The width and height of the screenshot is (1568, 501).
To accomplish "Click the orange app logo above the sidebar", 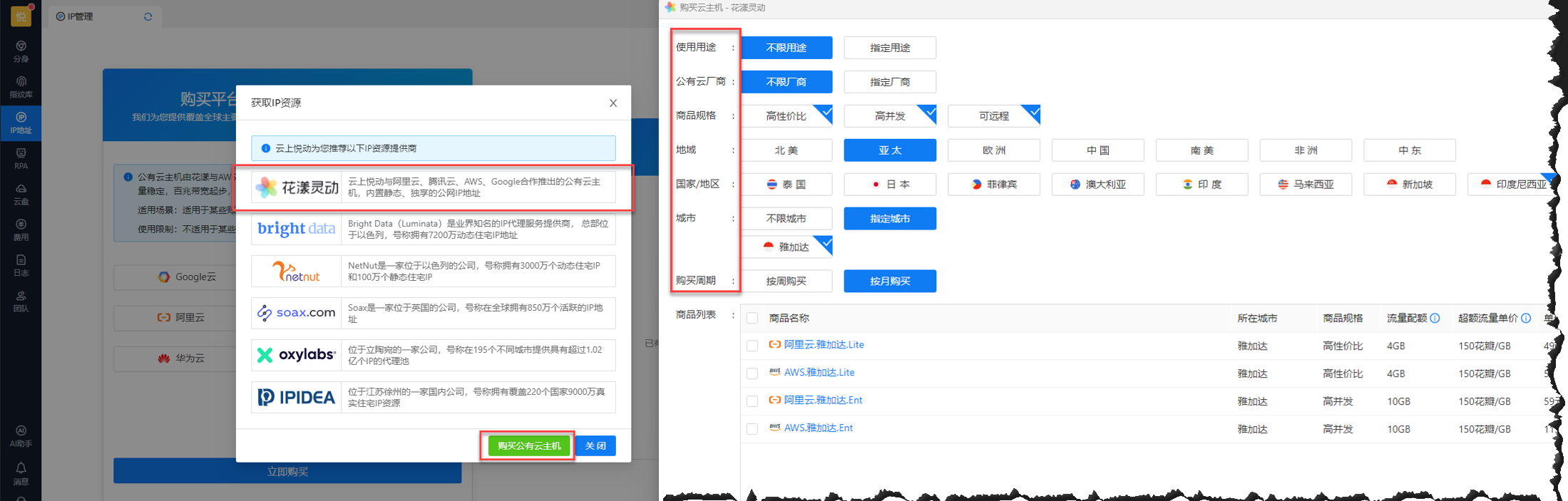I will (x=21, y=16).
